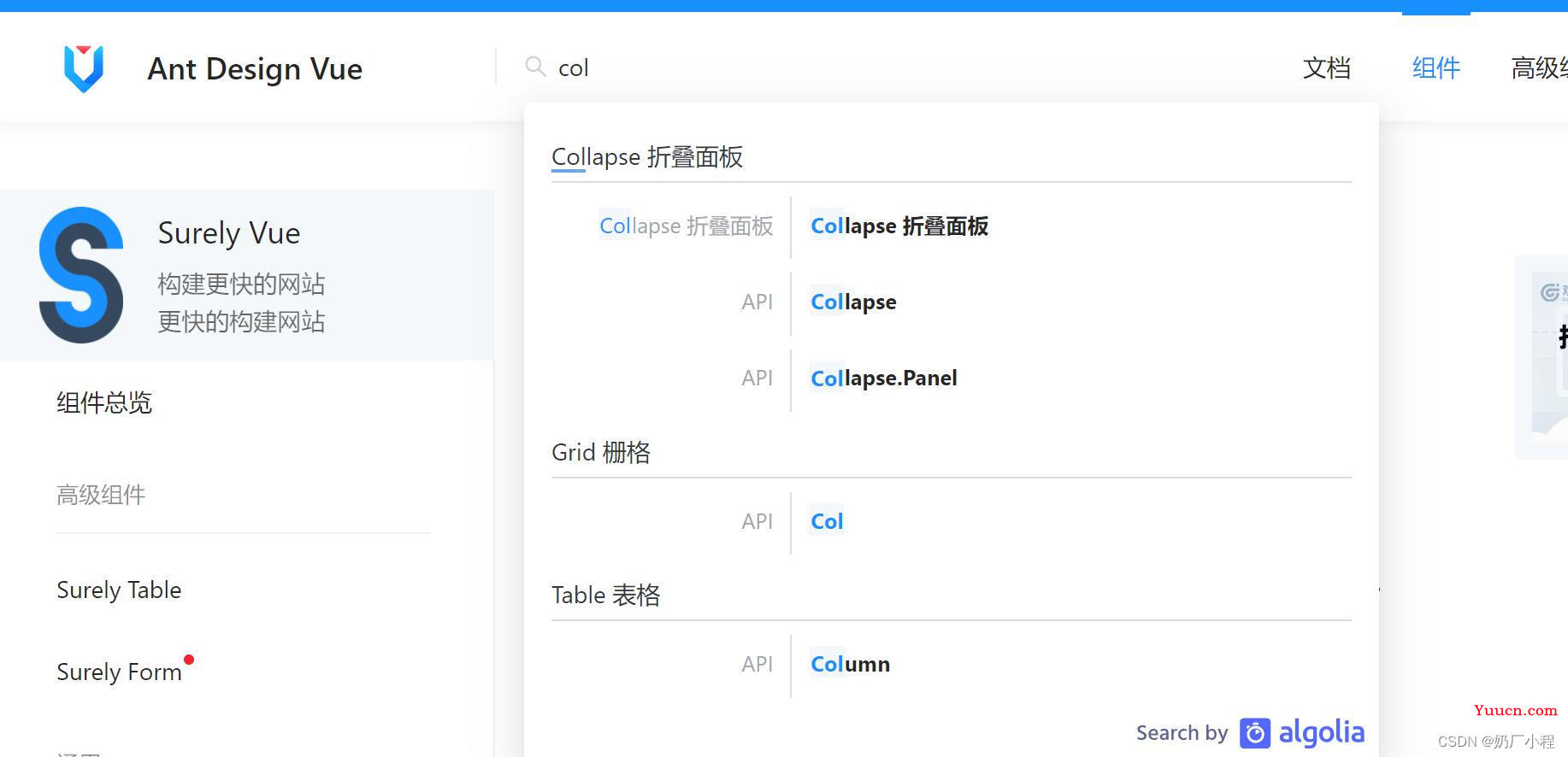Open Surely Table in the sidebar
The height and width of the screenshot is (757, 1568).
coord(119,590)
